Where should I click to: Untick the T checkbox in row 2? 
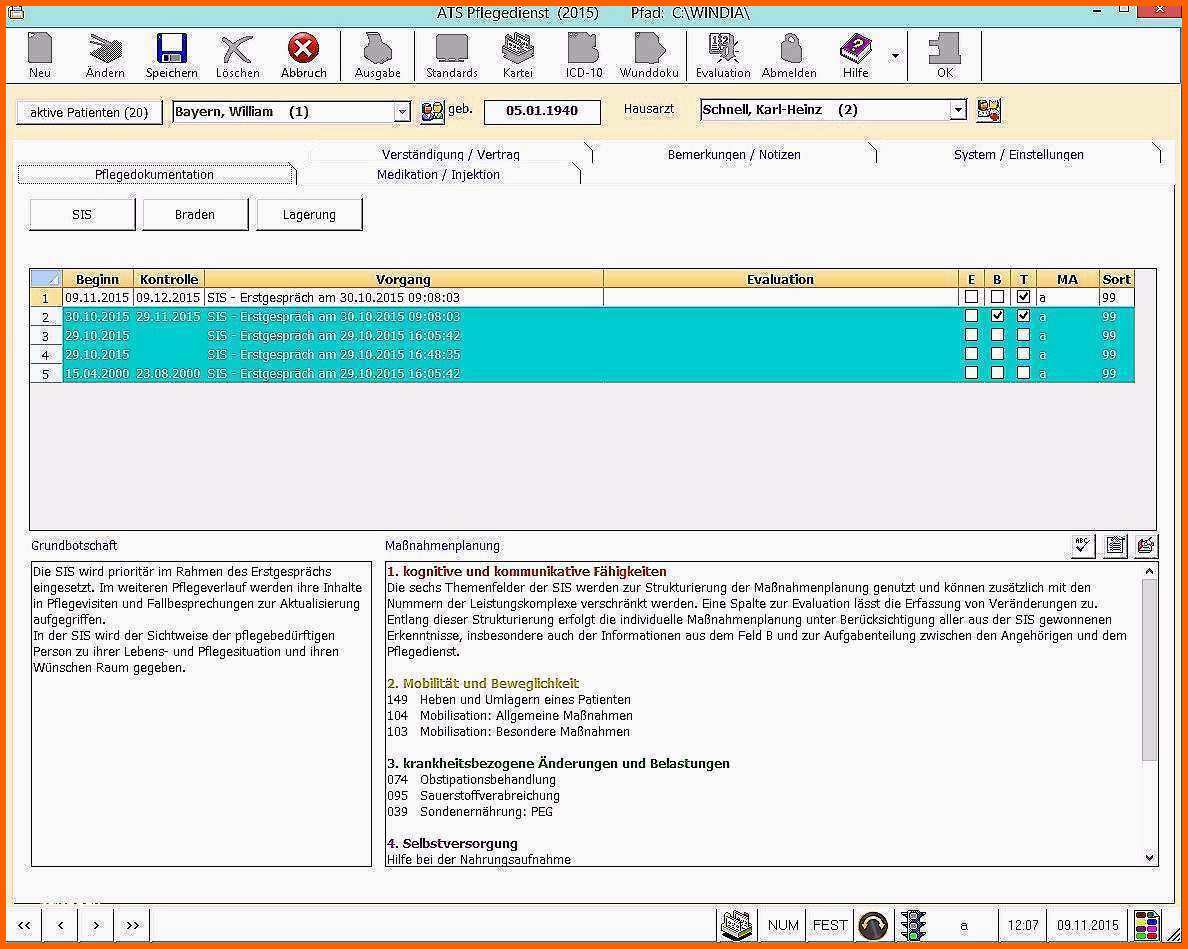point(1024,316)
